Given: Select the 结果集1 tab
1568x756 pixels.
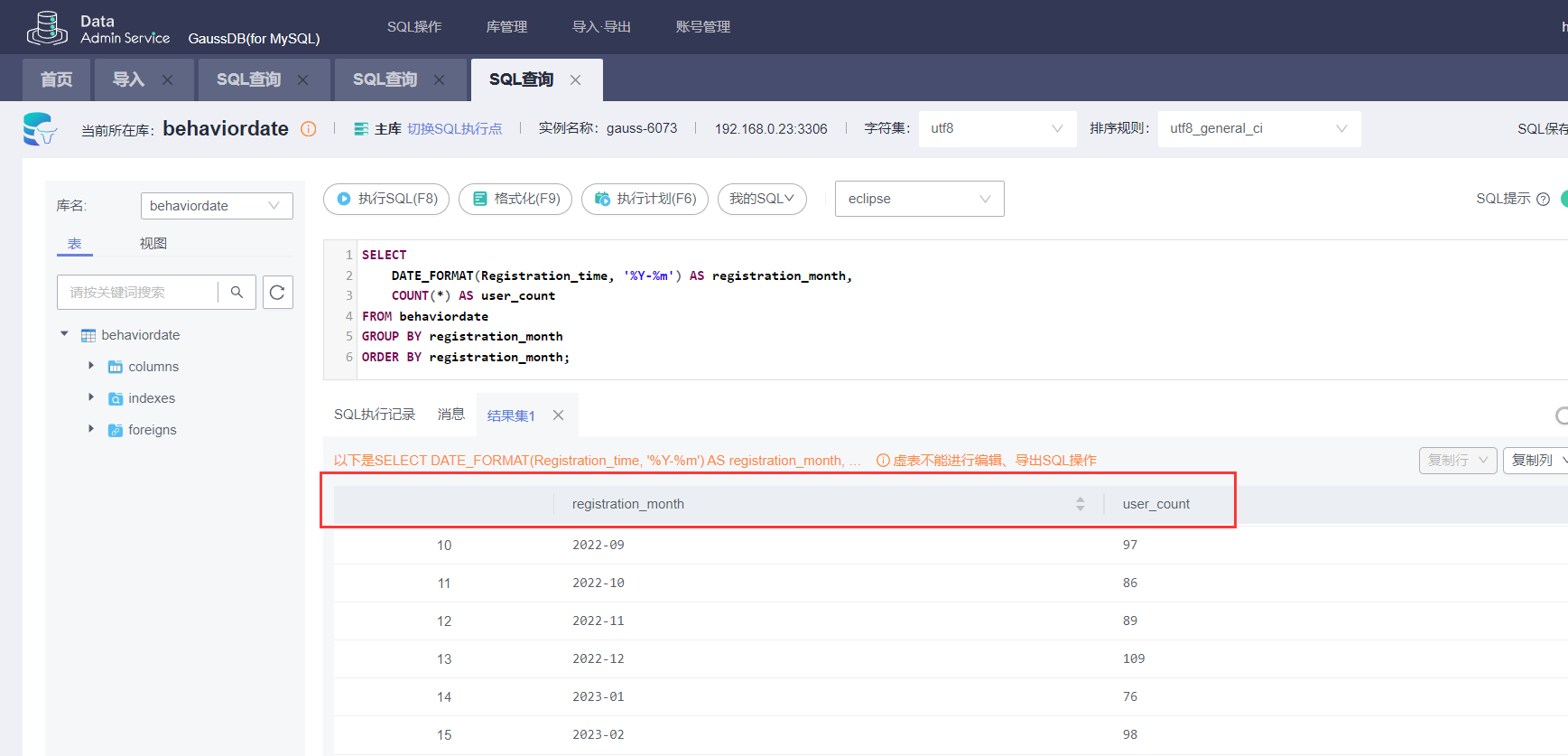Looking at the screenshot, I should (x=511, y=415).
